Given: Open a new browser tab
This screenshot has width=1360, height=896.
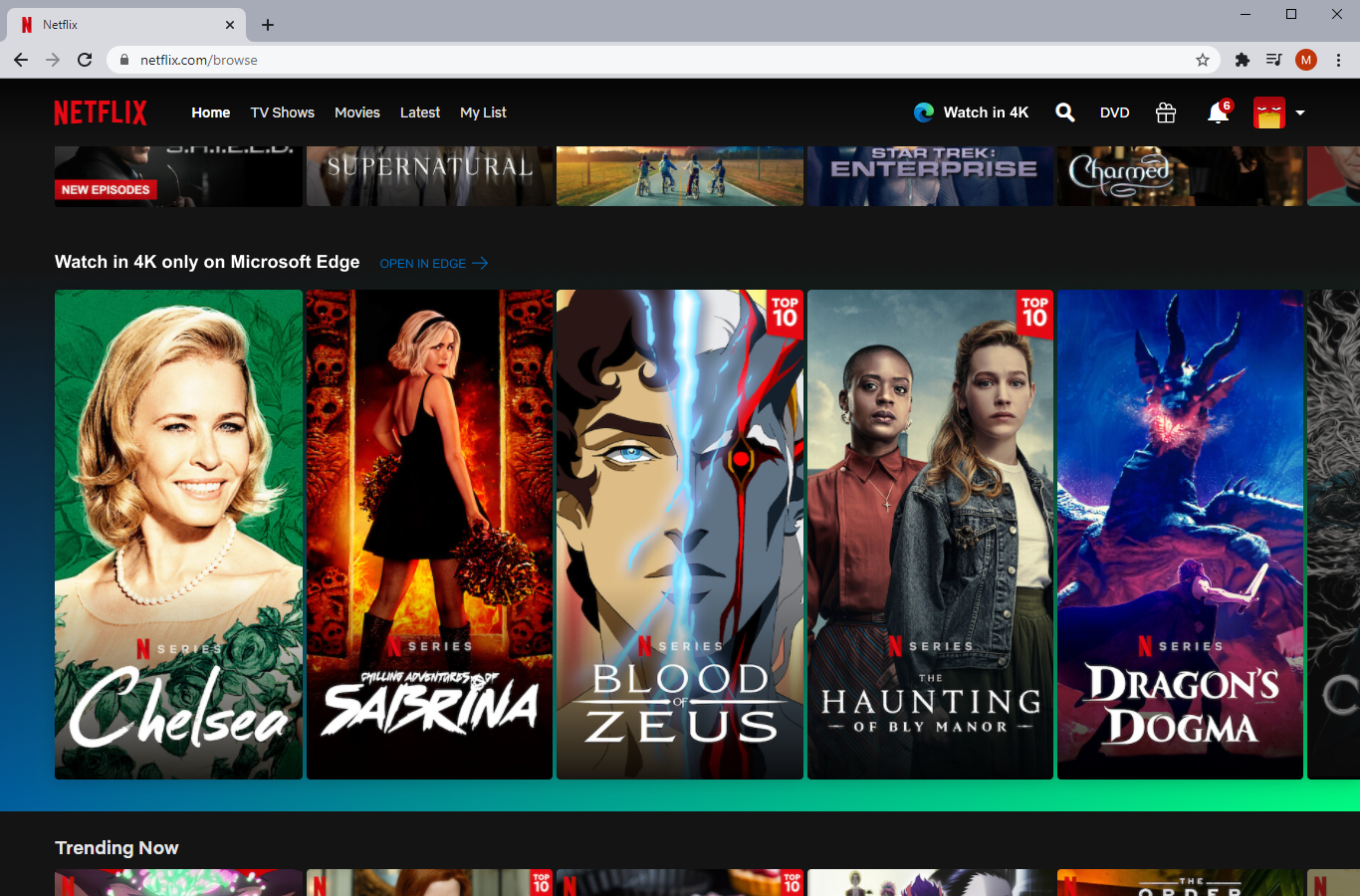Looking at the screenshot, I should (268, 25).
